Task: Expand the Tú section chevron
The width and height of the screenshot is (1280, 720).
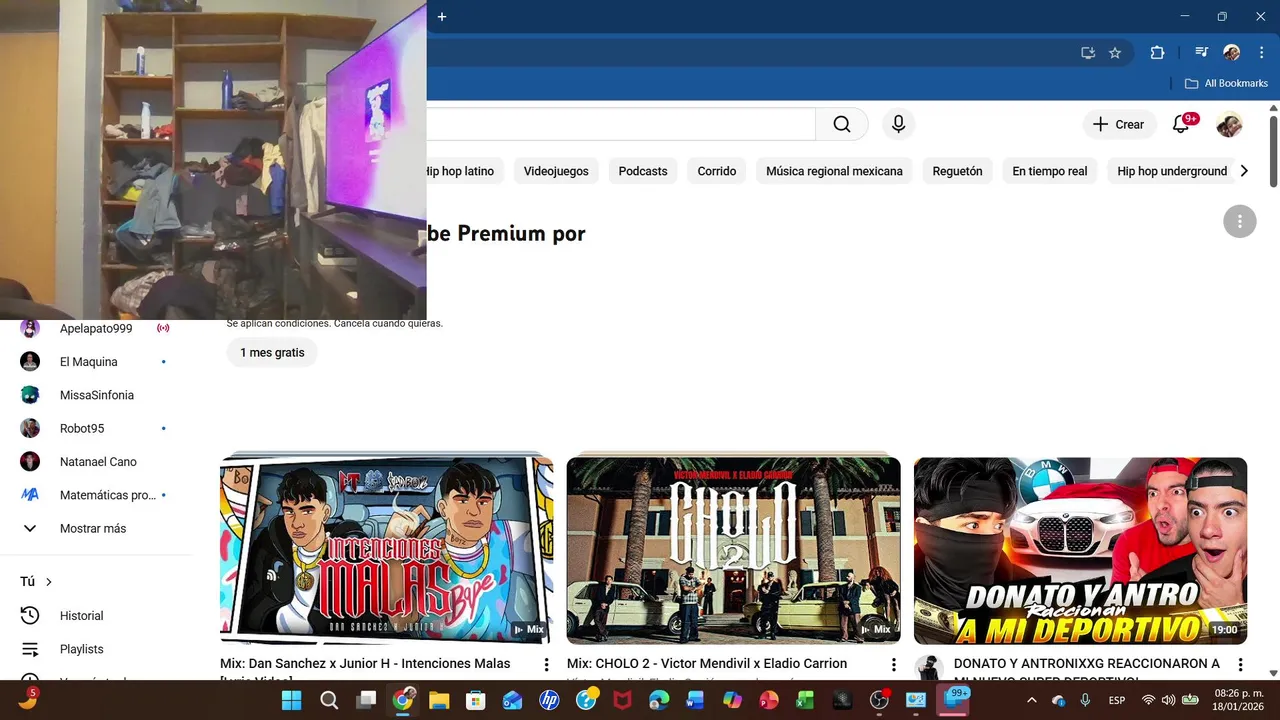Action: (x=48, y=582)
